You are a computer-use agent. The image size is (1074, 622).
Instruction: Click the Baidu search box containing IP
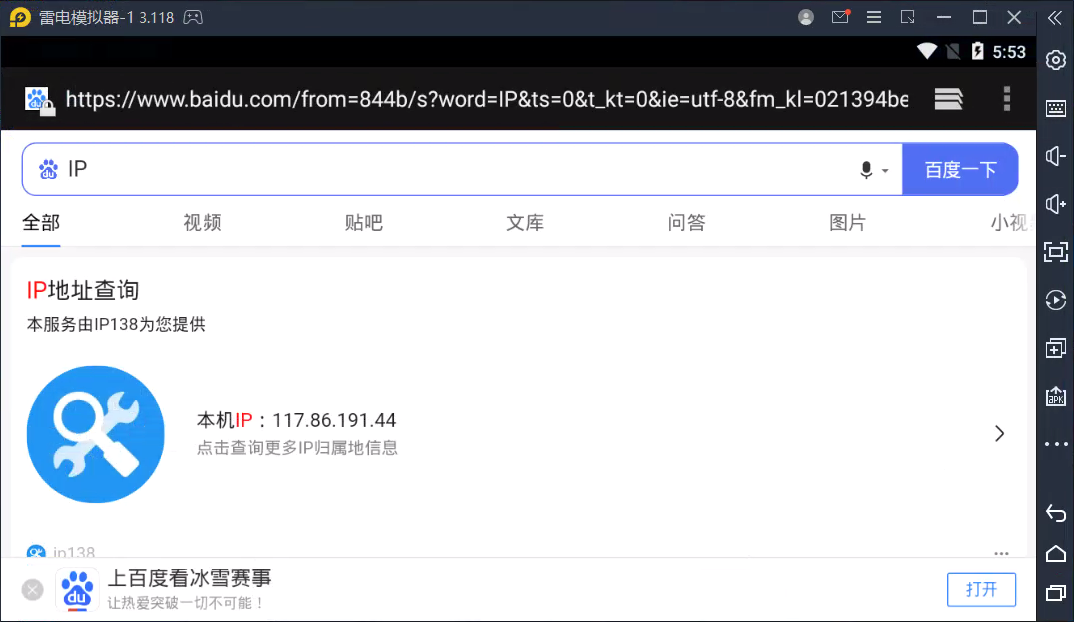point(462,169)
